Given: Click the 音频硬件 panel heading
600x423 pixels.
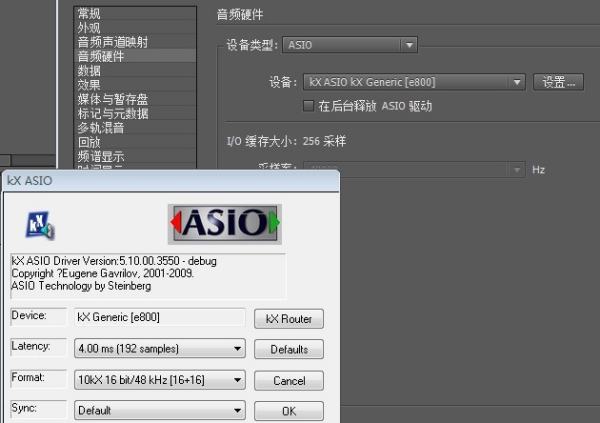Looking at the screenshot, I should click(240, 15).
